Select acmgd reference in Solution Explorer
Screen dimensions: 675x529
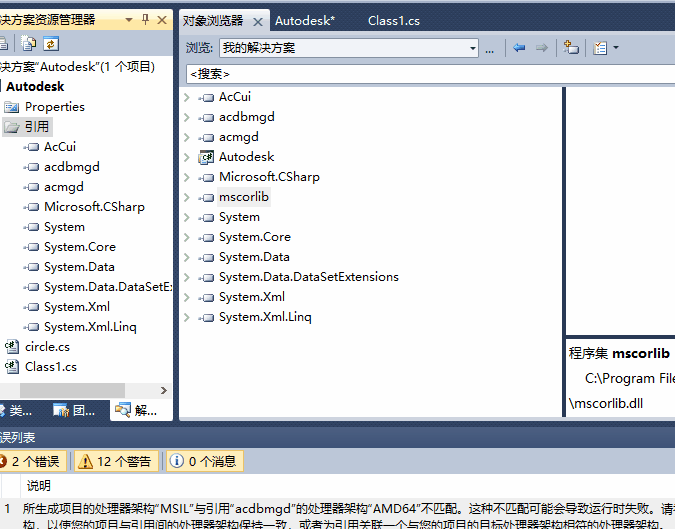64,187
